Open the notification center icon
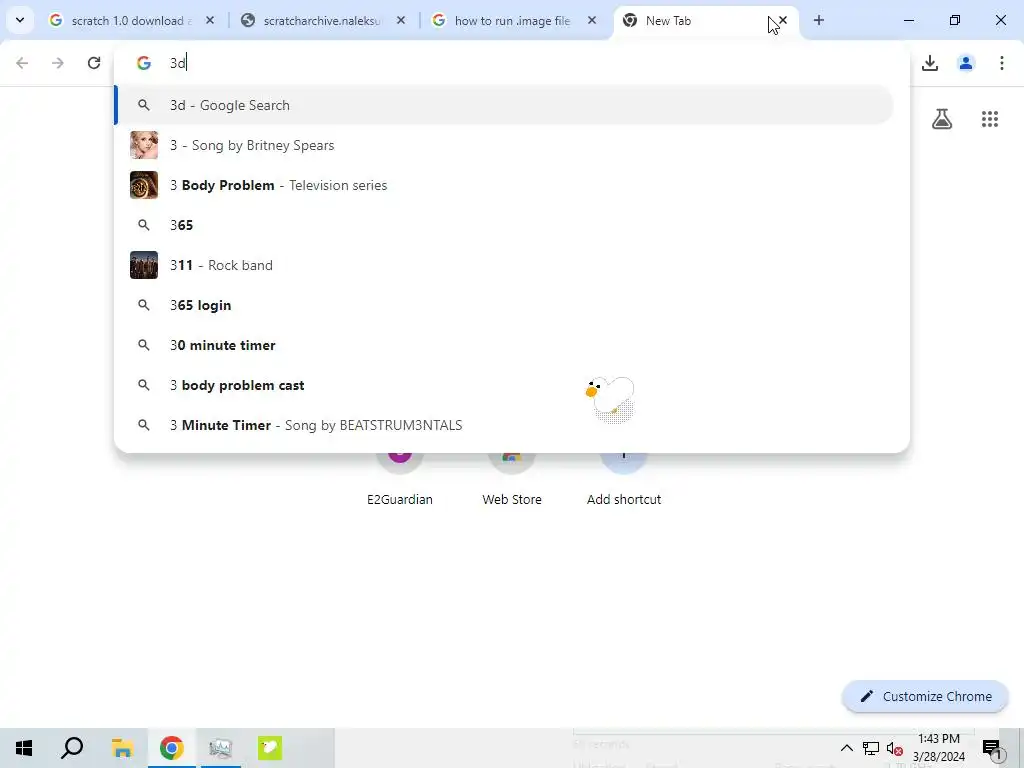This screenshot has height=768, width=1024. pyautogui.click(x=992, y=748)
